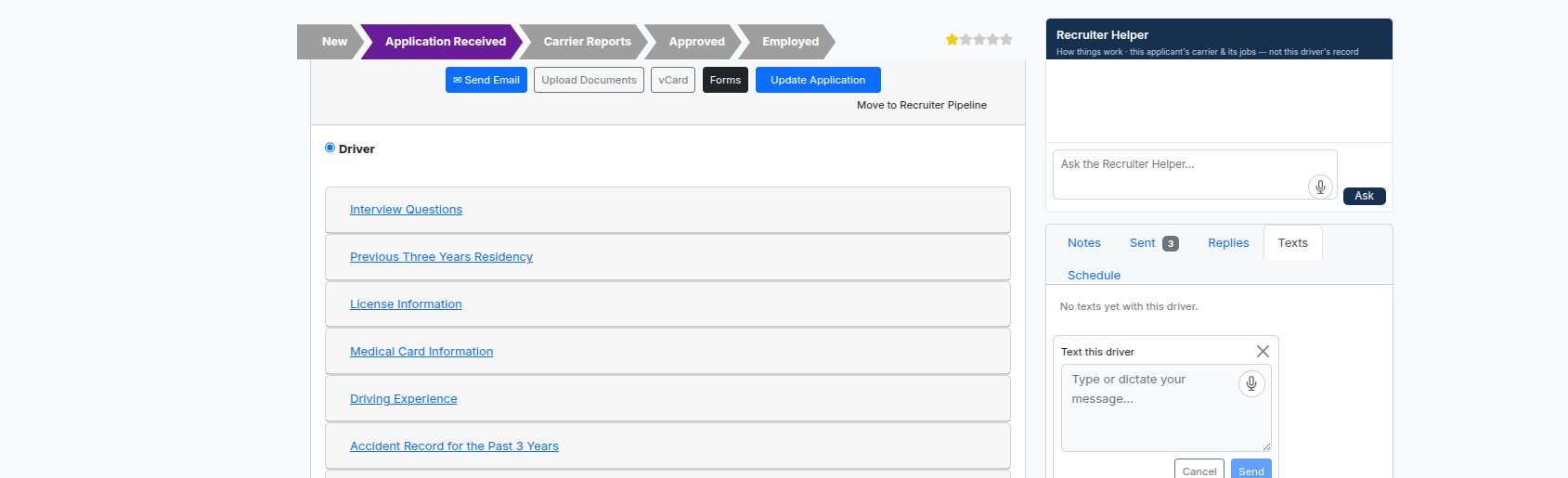The height and width of the screenshot is (478, 1568).
Task: Open the Notes tab
Action: [1084, 243]
